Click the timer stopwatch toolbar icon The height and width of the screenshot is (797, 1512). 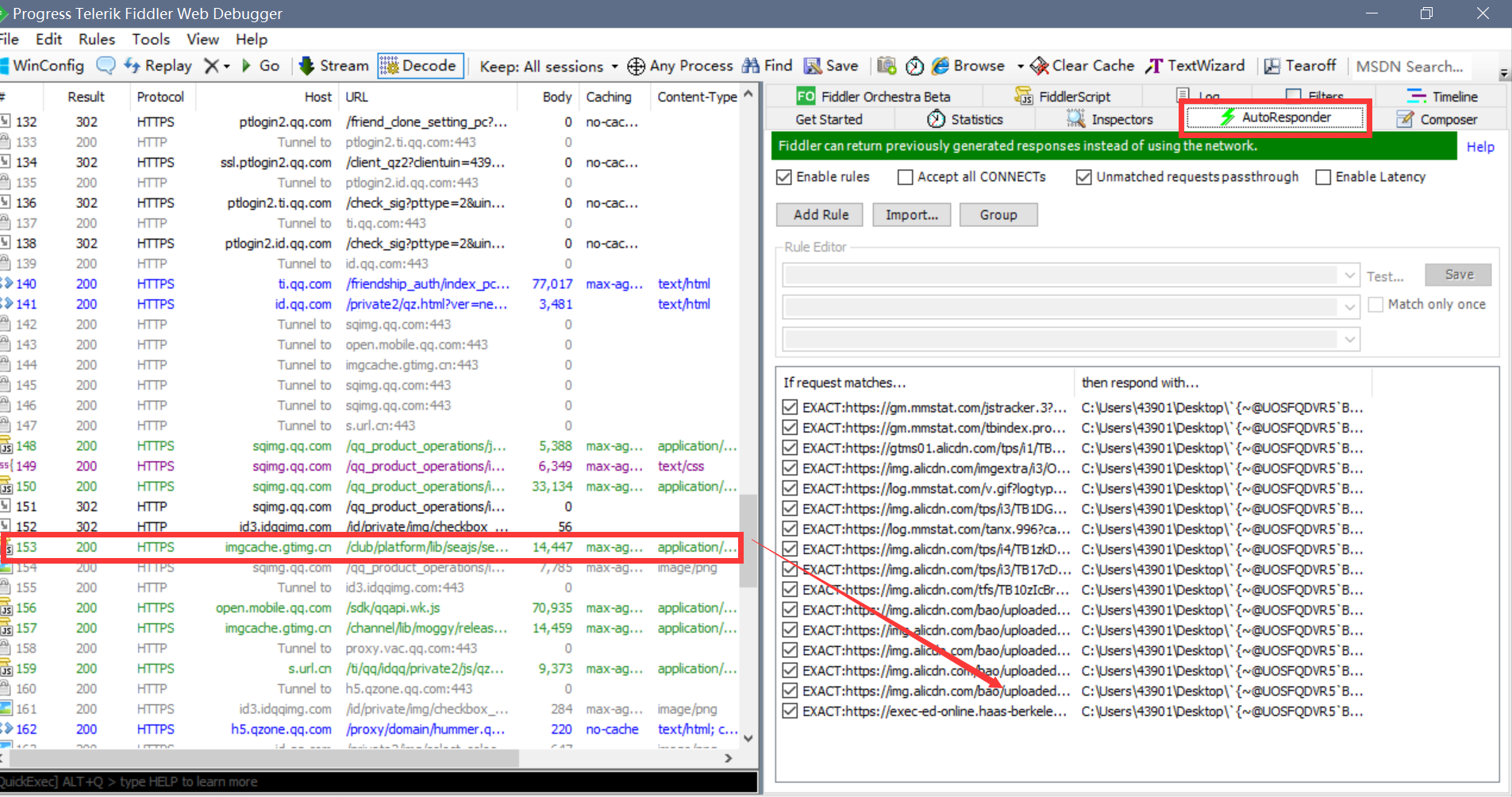[914, 66]
